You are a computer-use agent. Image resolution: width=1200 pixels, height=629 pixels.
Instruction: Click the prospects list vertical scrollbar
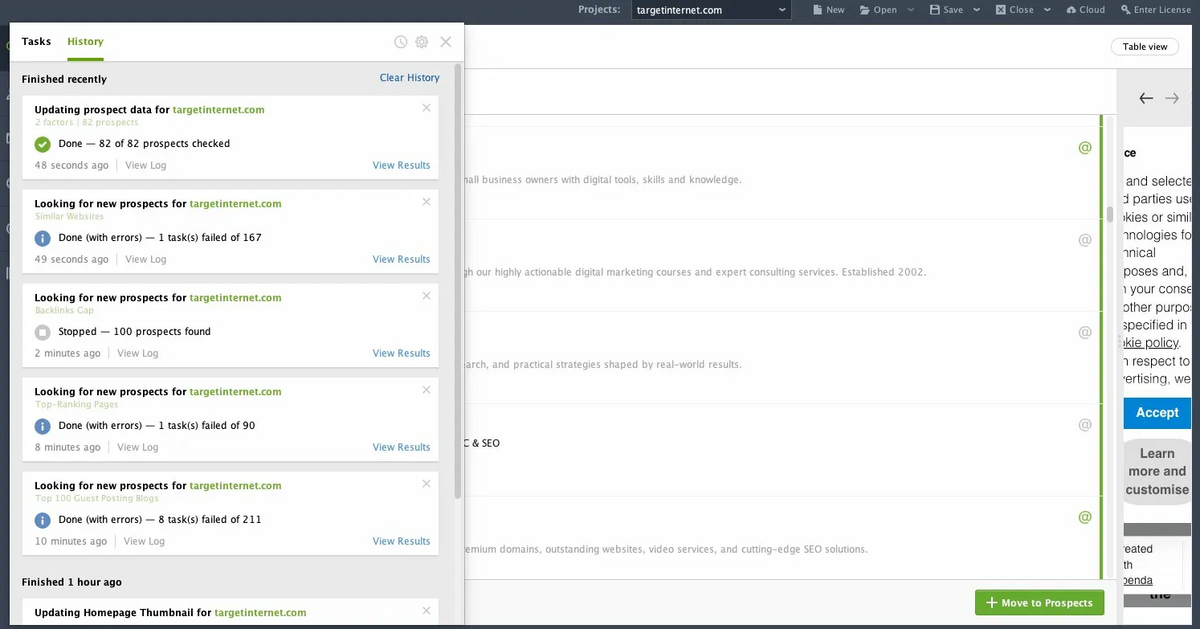coord(1110,214)
